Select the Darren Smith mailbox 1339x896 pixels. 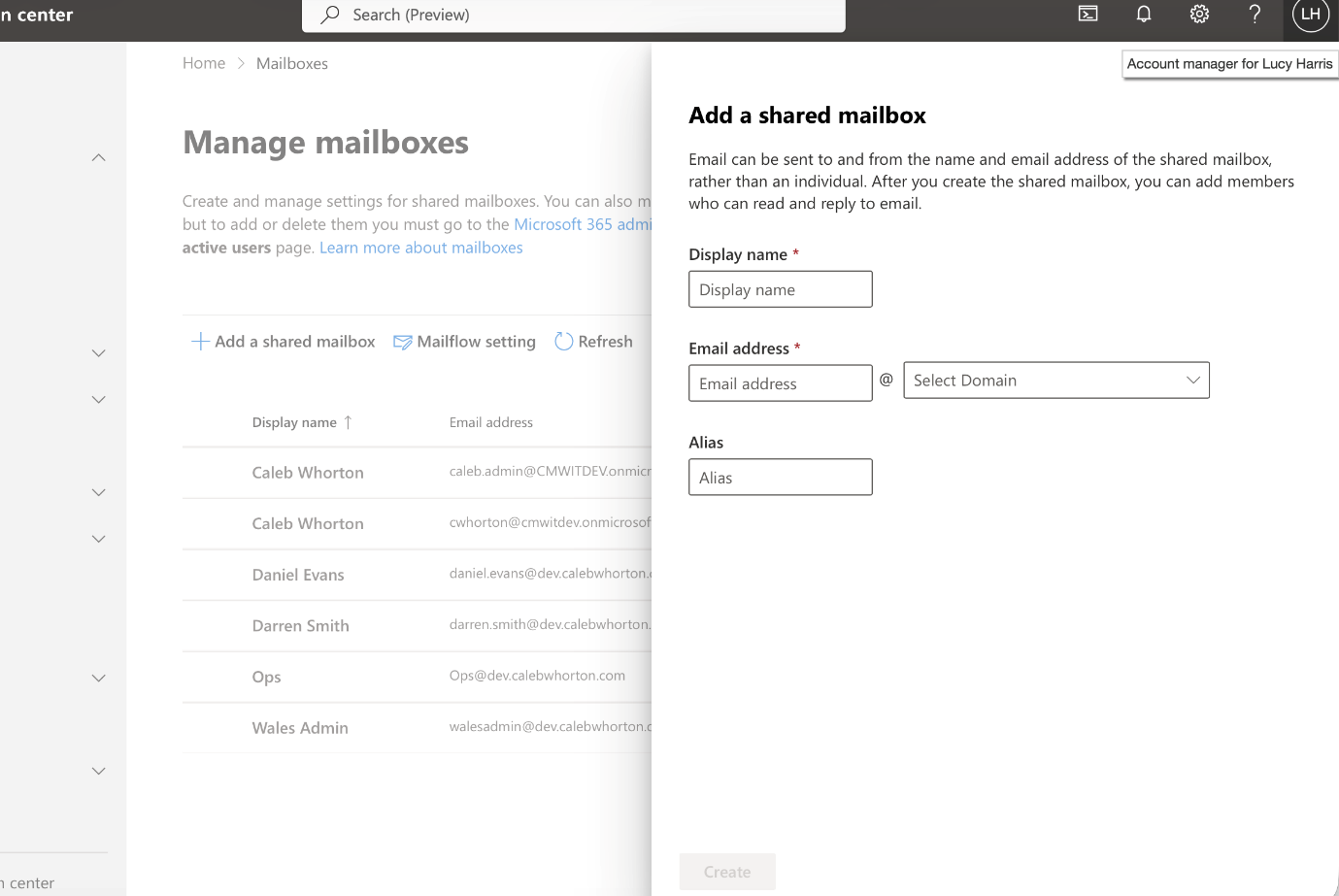tap(417, 626)
